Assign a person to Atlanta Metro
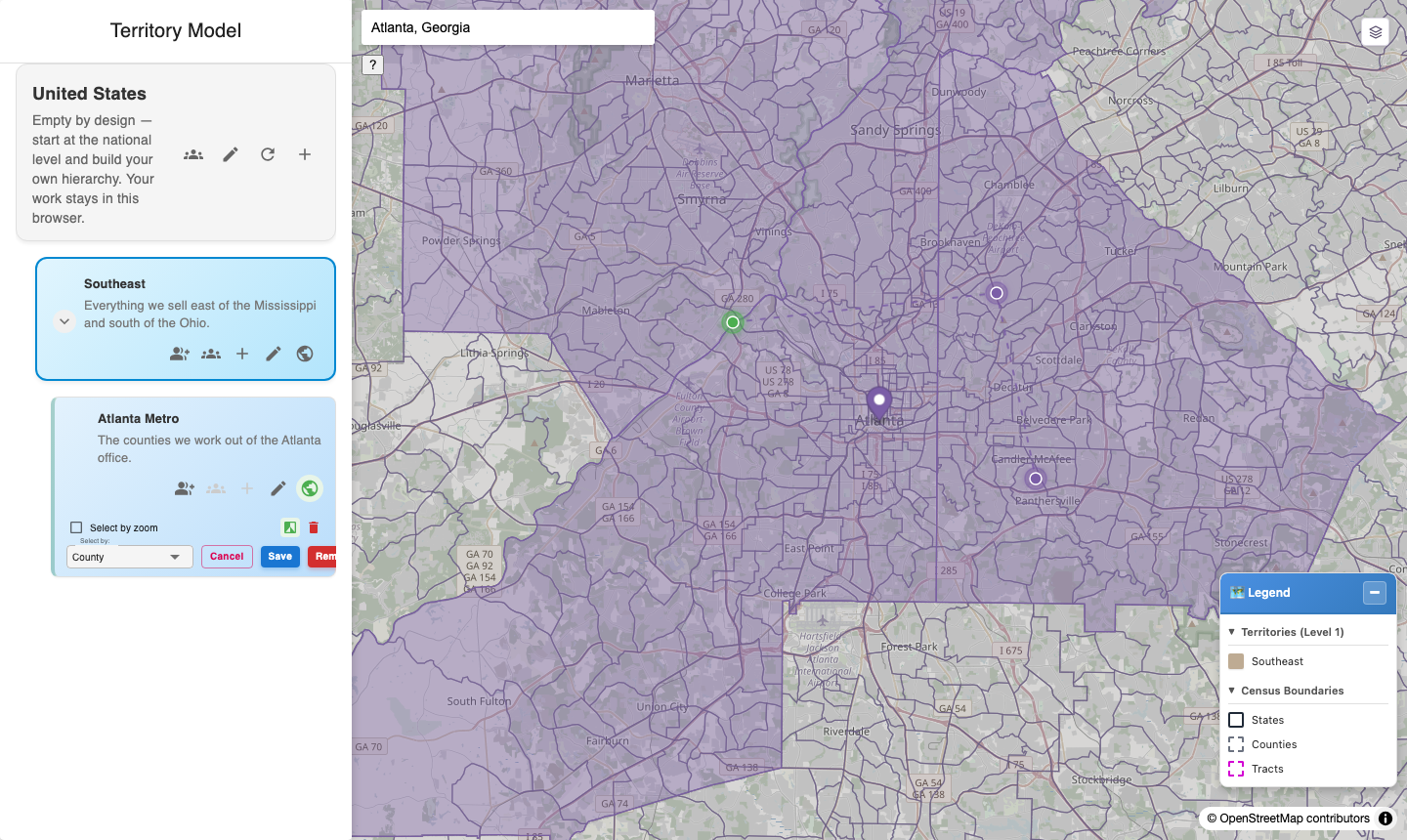The height and width of the screenshot is (840, 1407). click(x=185, y=488)
